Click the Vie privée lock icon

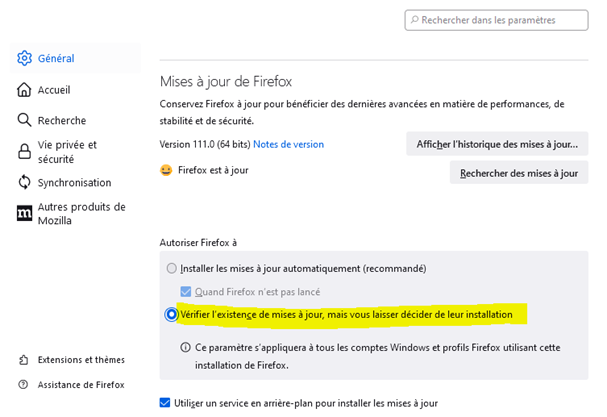[x=25, y=152]
